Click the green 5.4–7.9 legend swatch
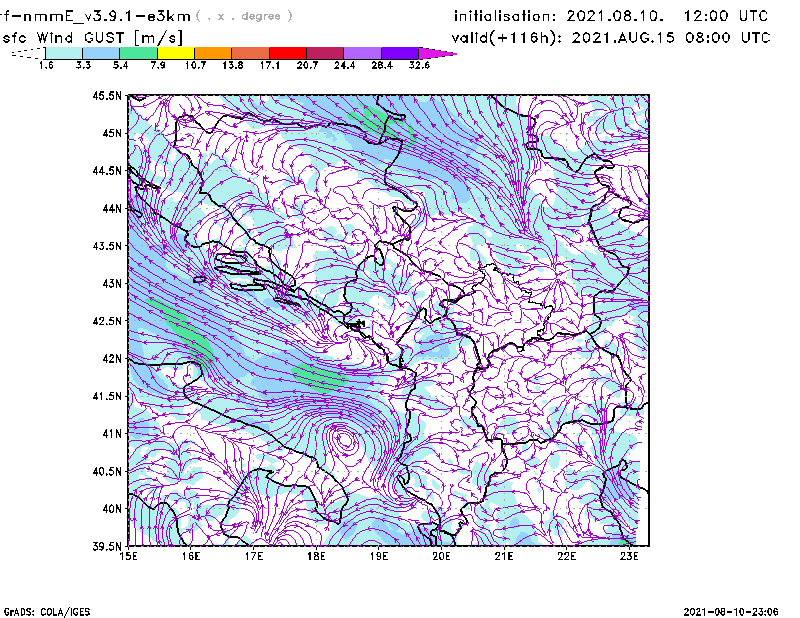 138,53
